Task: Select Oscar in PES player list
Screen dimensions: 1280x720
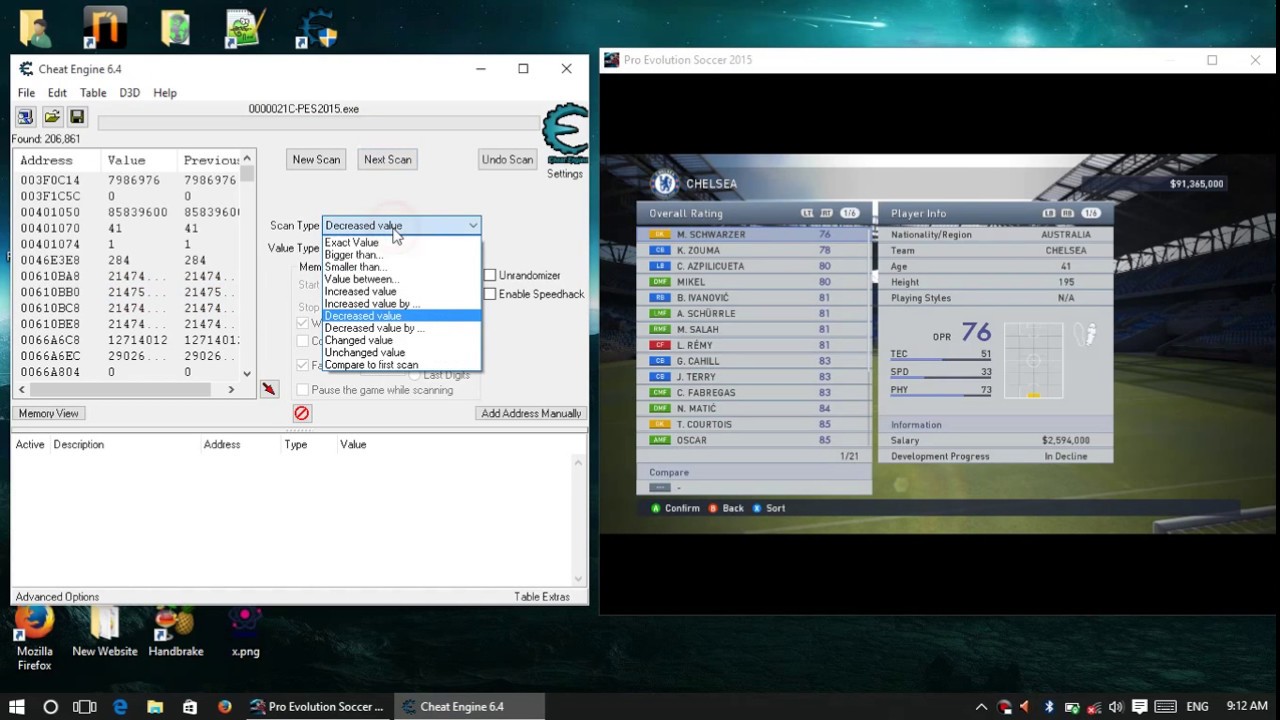Action: pyautogui.click(x=753, y=440)
